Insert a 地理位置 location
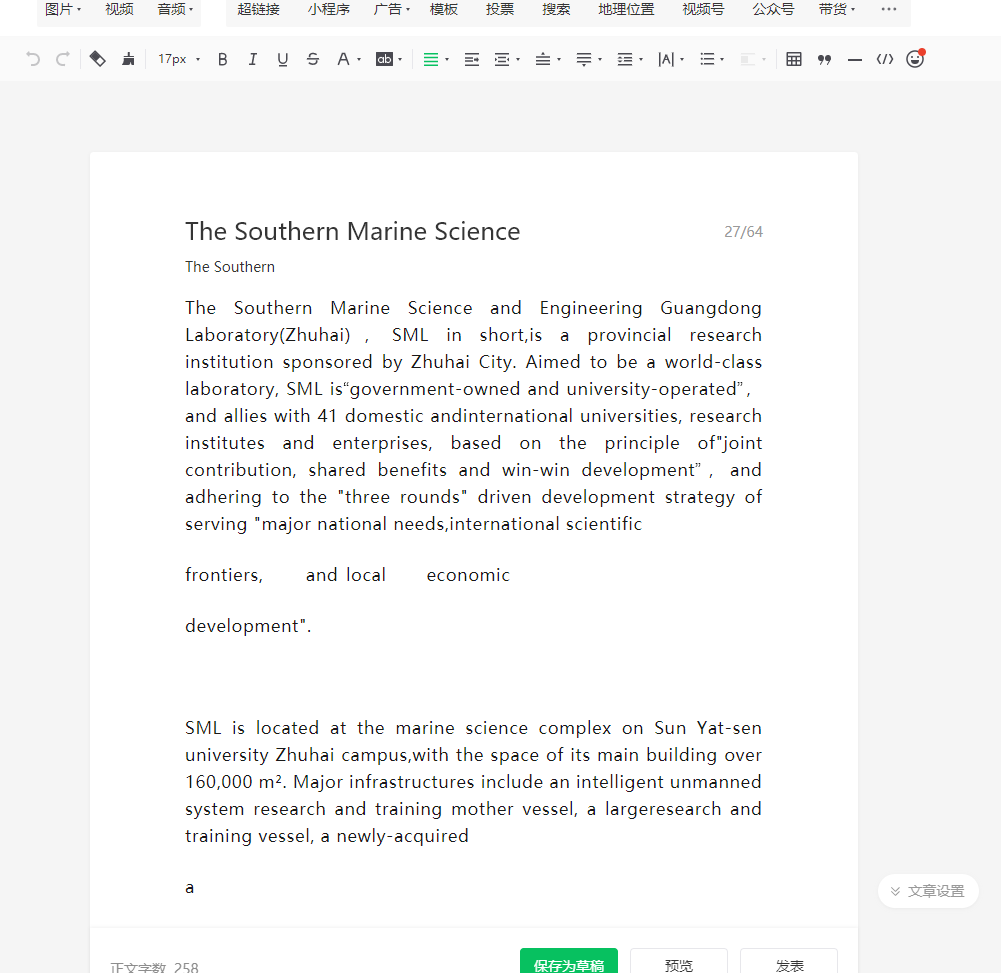The width and height of the screenshot is (1001, 973). coord(626,9)
